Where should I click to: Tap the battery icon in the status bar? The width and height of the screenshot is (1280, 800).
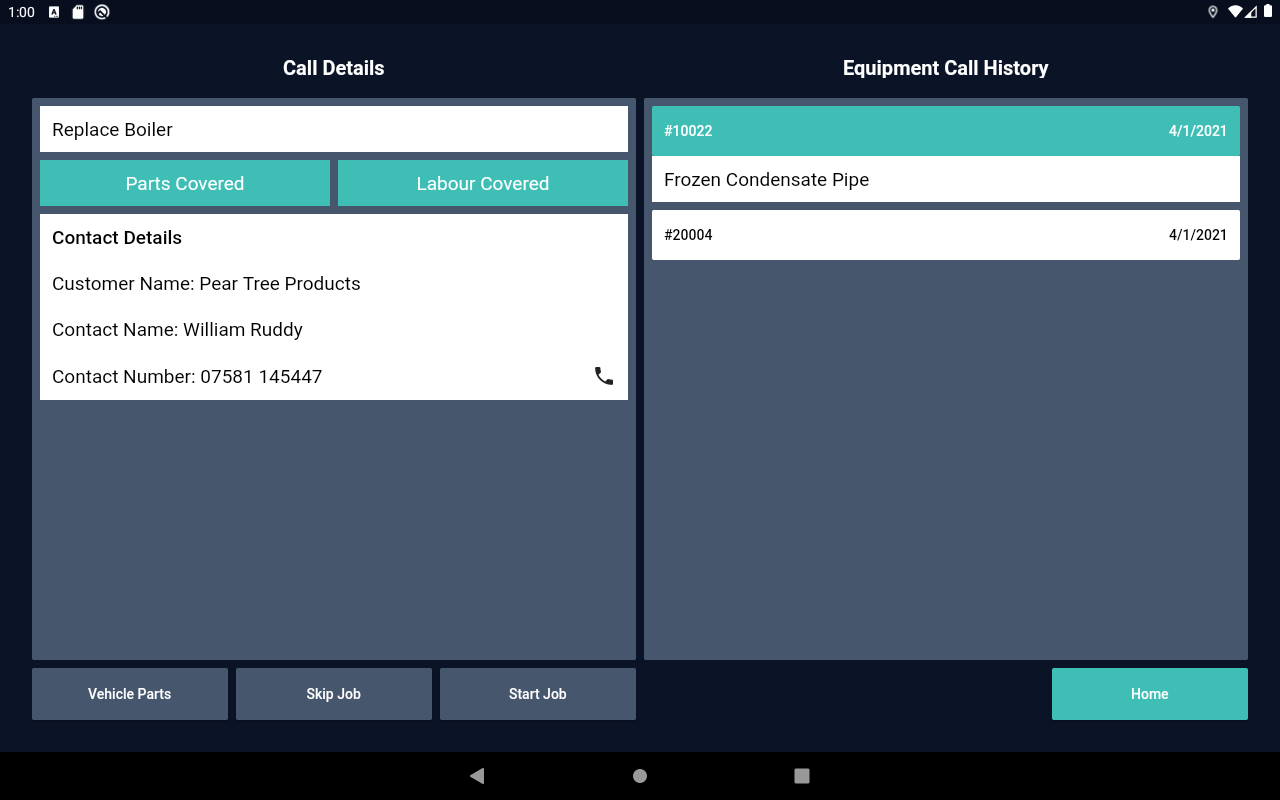pos(1268,12)
